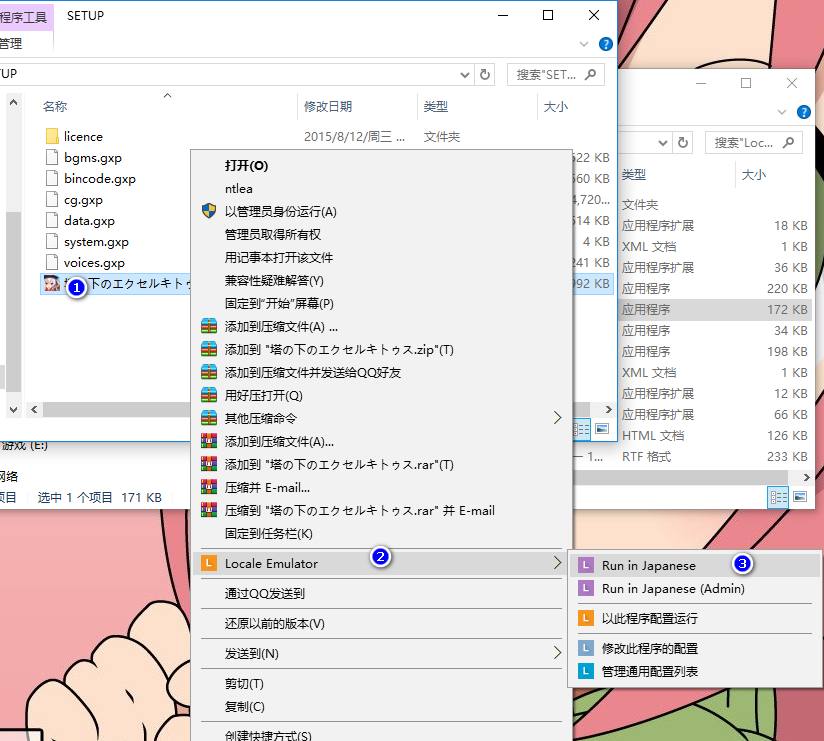Click the icon beside 修改此程序的配置
Screen dimensions: 824x741
(585, 648)
